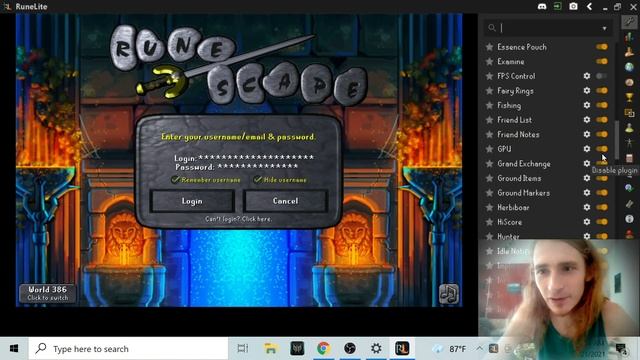This screenshot has width=640, height=360.
Task: Favorite the Ground Items plugin star
Action: [x=489, y=178]
